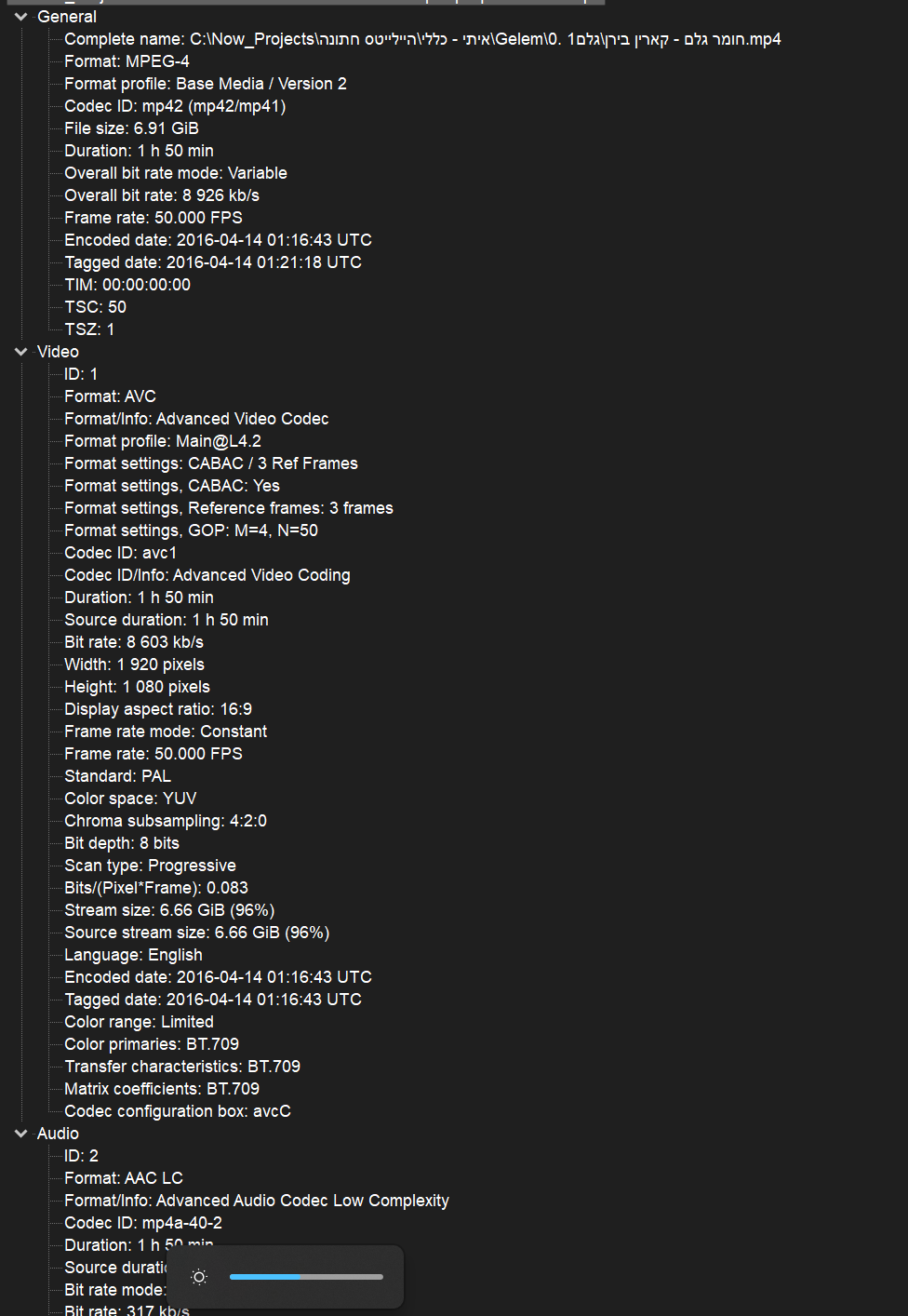Select the Display aspect ratio: 16:9 entry
This screenshot has height=1316, width=908.
click(x=157, y=708)
